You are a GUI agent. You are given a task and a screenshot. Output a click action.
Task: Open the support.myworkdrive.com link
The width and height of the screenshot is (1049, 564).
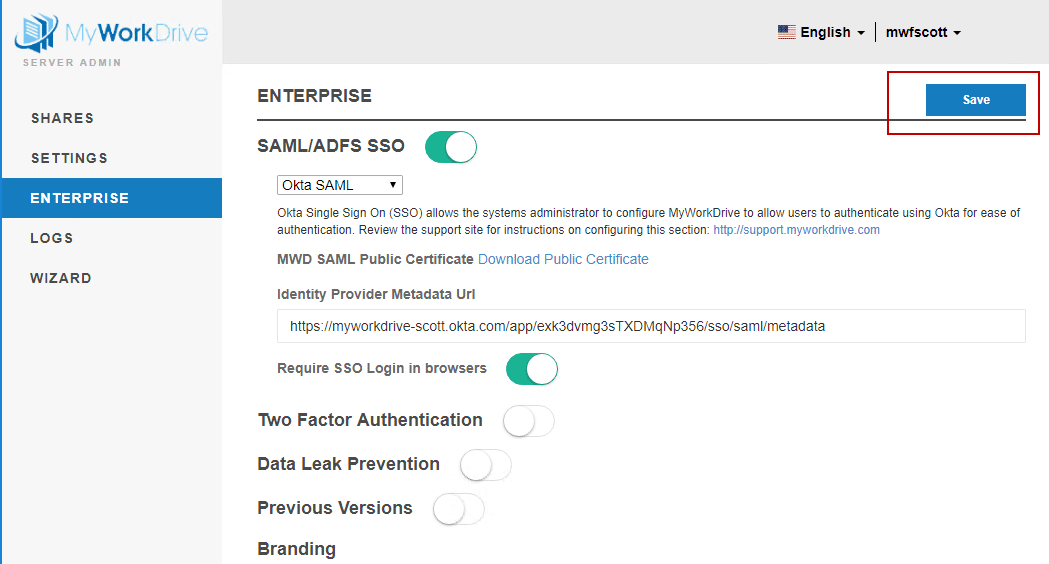(796, 230)
